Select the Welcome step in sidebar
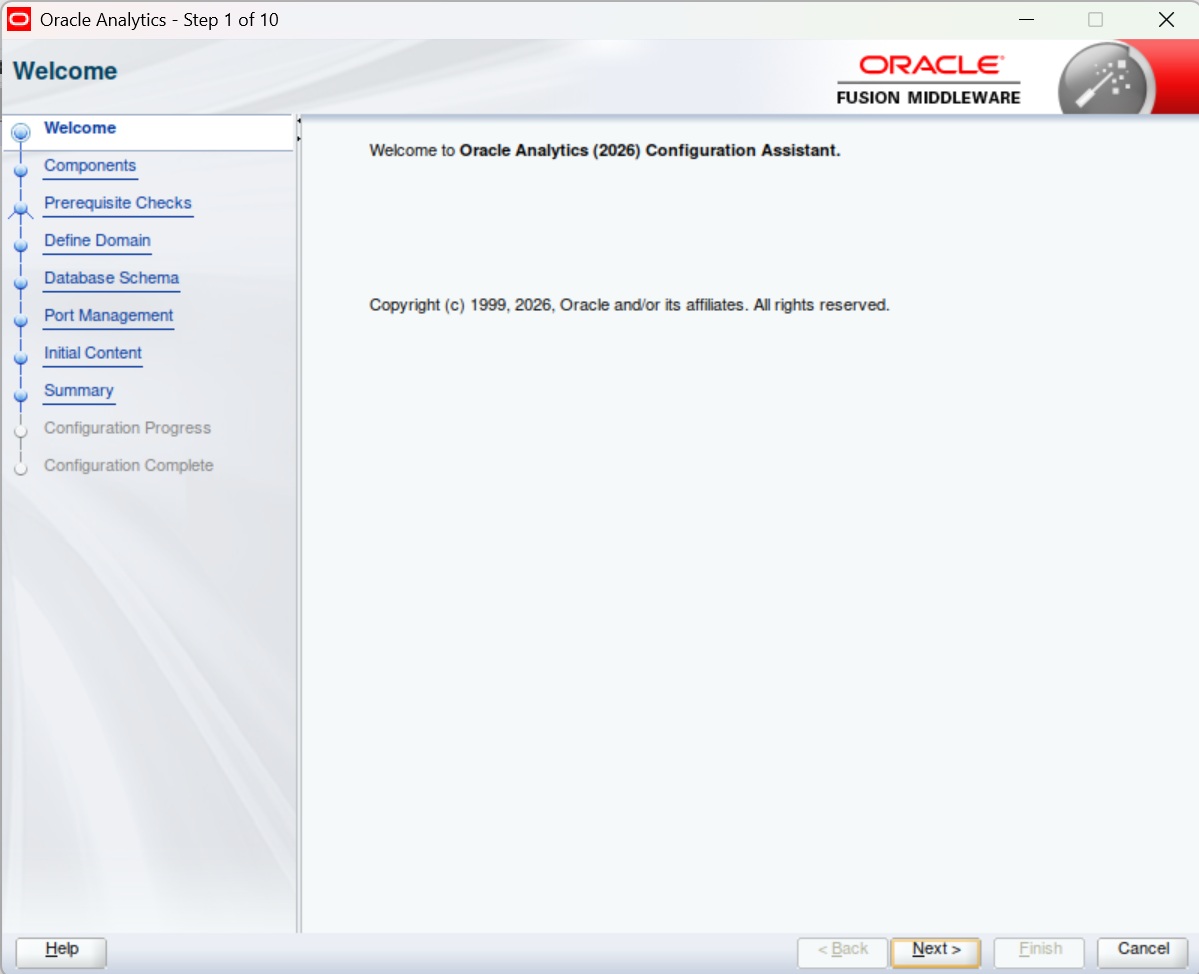This screenshot has width=1199, height=974. tap(80, 128)
